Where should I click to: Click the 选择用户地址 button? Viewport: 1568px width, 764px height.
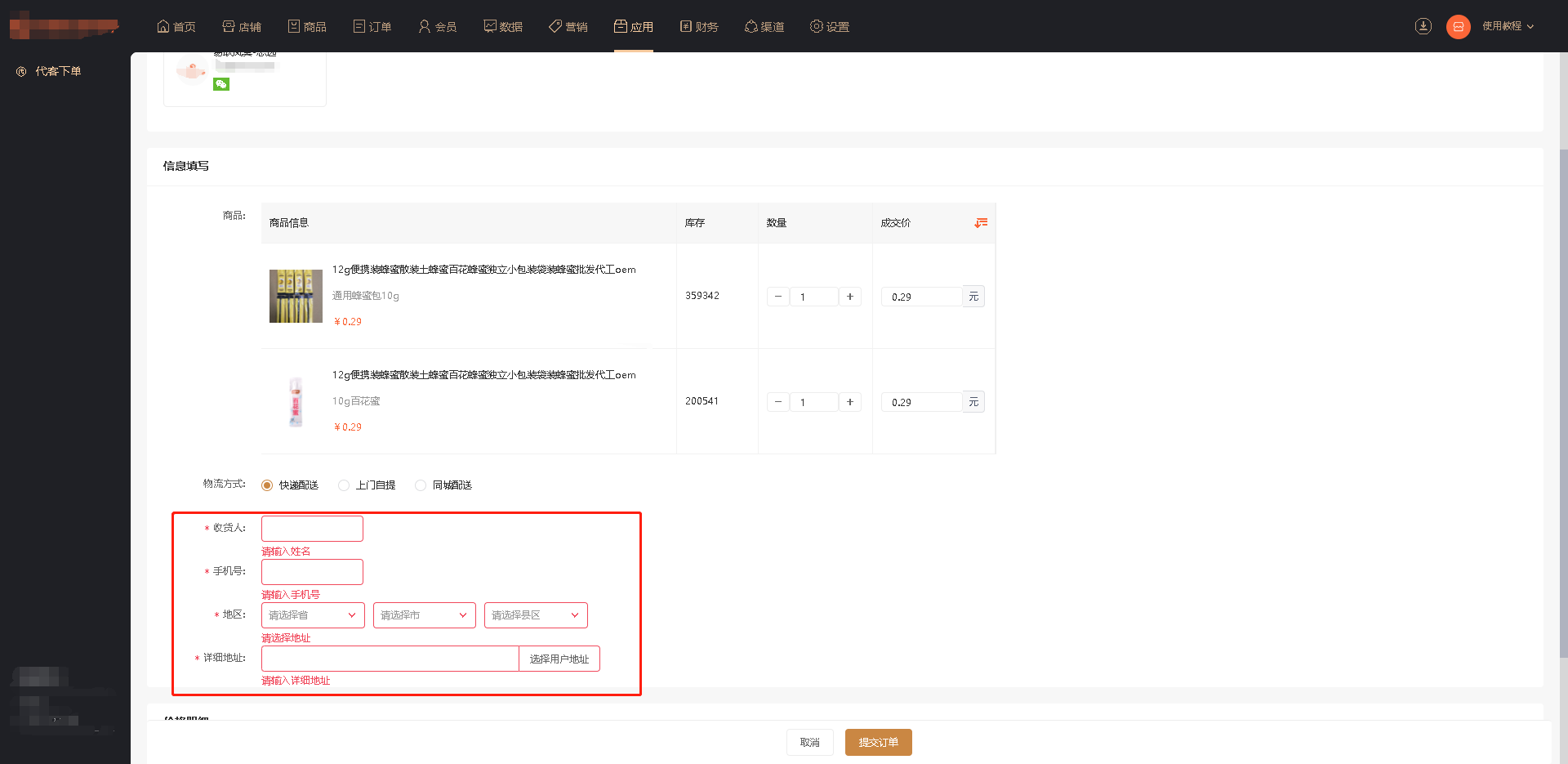pyautogui.click(x=559, y=659)
